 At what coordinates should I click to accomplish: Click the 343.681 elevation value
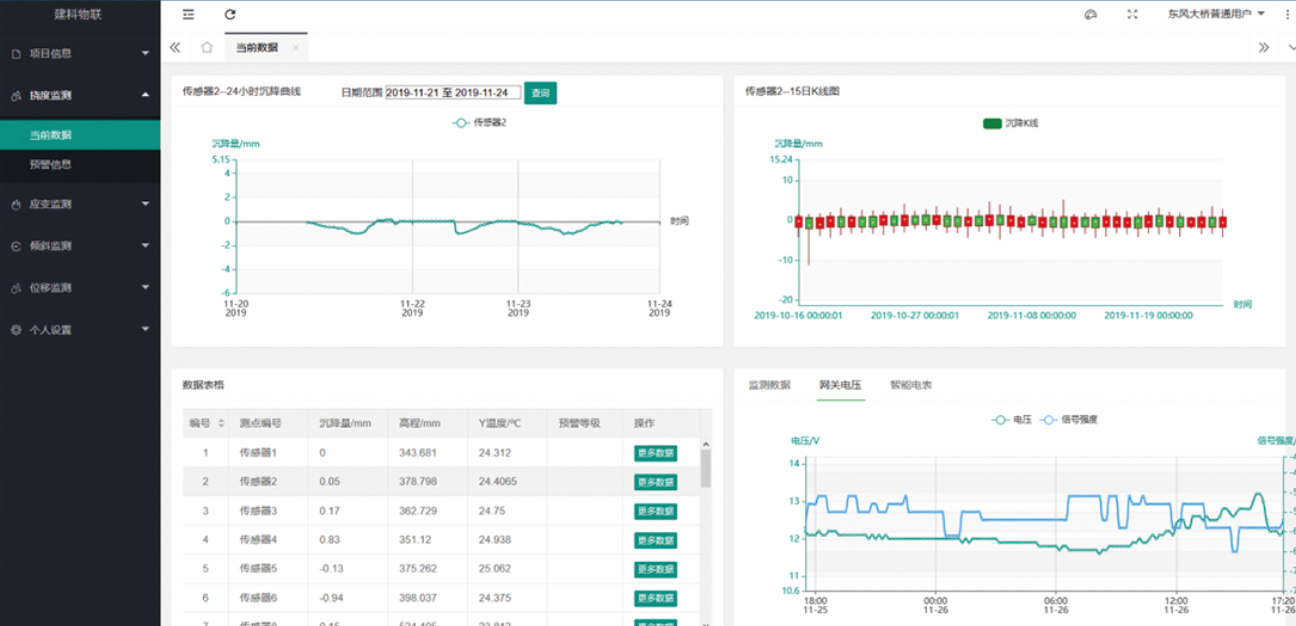pos(418,453)
